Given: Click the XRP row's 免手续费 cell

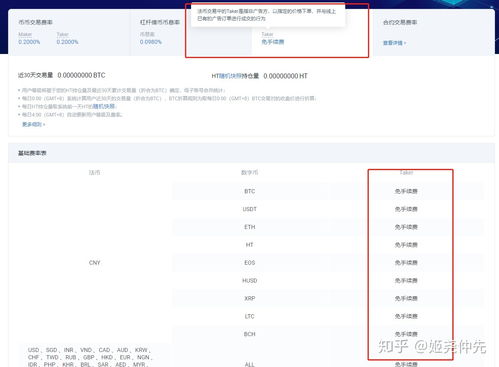Looking at the screenshot, I should 406,298.
